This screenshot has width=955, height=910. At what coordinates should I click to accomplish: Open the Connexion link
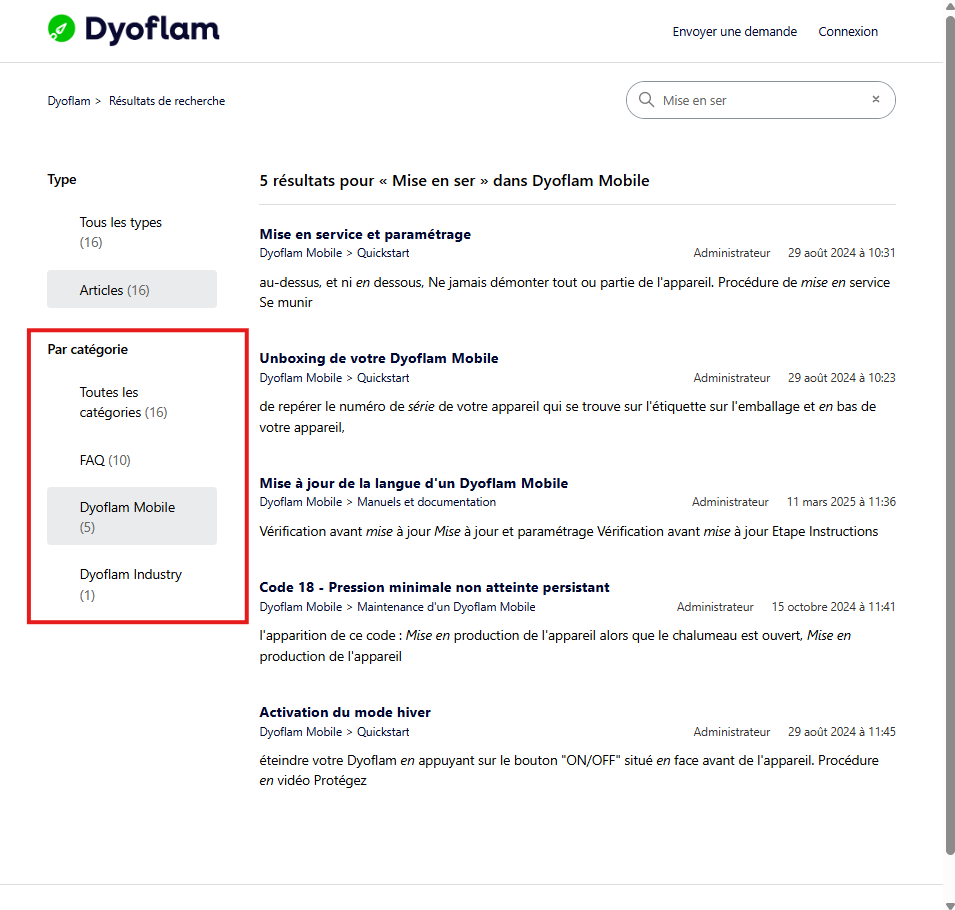848,32
